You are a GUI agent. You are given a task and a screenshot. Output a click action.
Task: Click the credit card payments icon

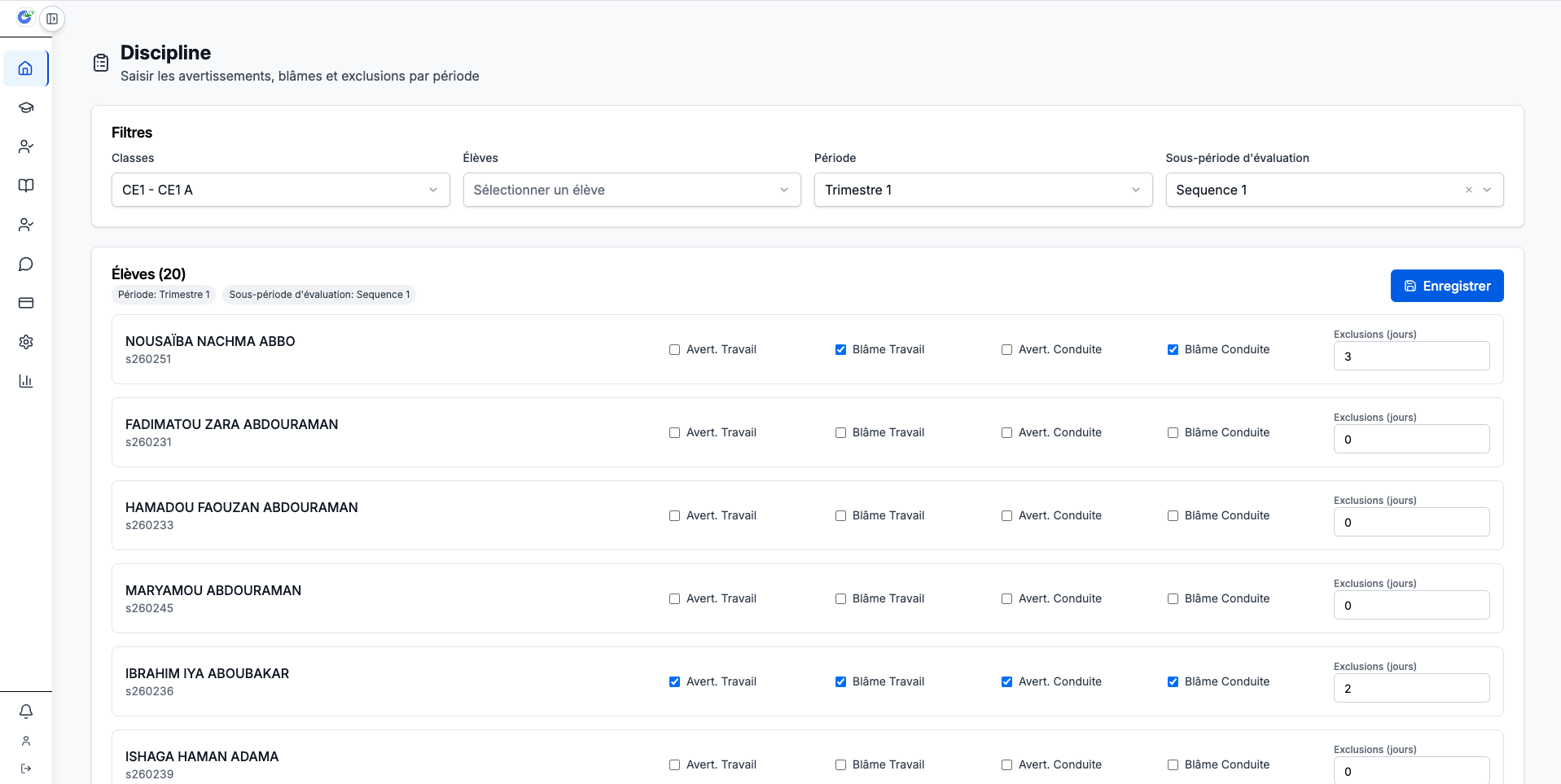point(26,303)
